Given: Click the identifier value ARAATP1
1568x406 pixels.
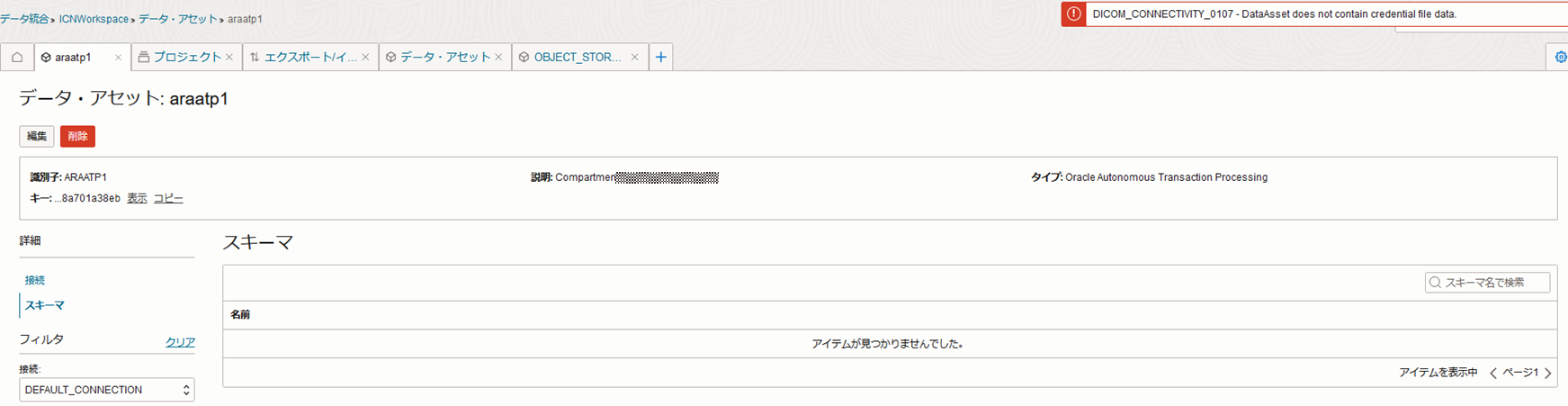Looking at the screenshot, I should coord(85,177).
